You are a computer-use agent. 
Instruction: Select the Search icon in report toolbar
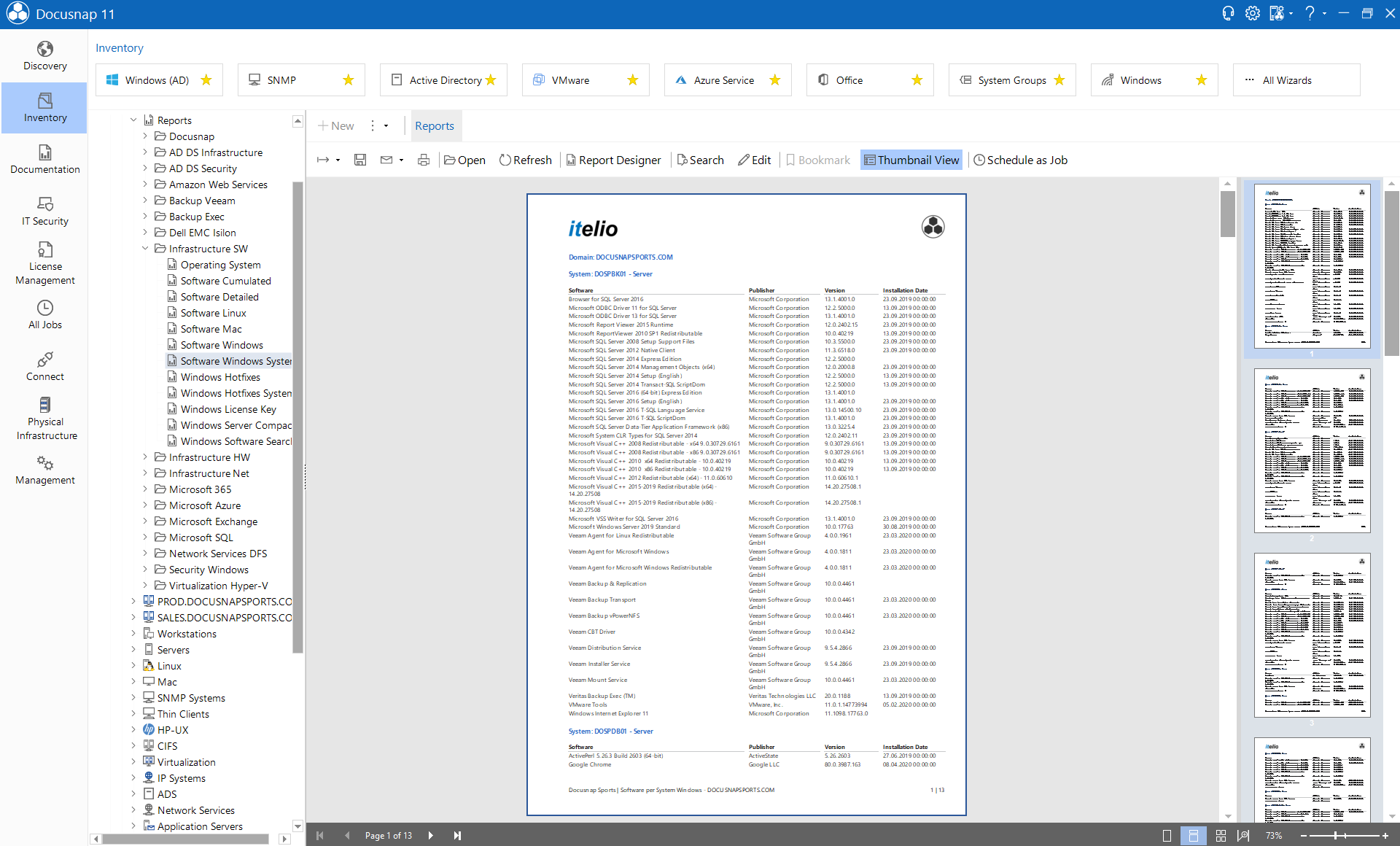pyautogui.click(x=700, y=160)
